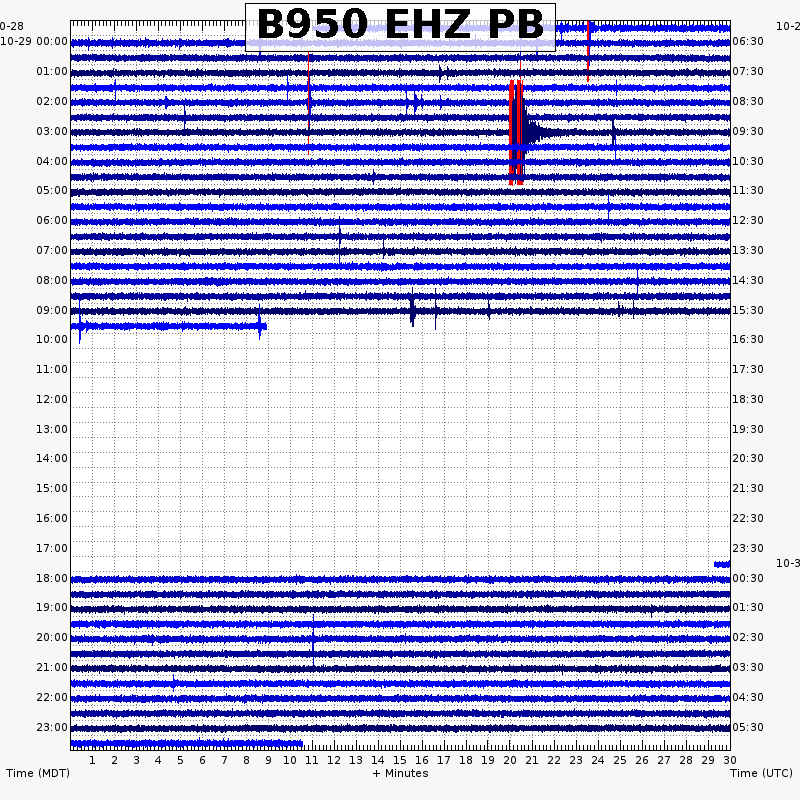
Task: Click the '+ Minutes' axis label
Action: point(401,773)
